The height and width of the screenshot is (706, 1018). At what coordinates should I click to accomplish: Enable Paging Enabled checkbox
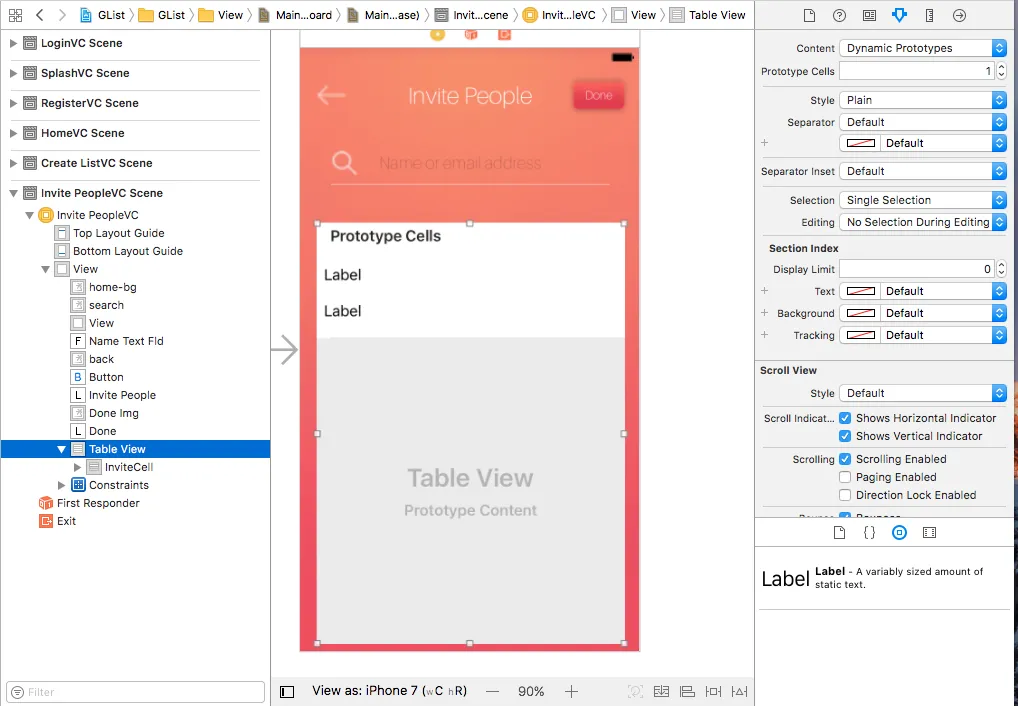pyautogui.click(x=845, y=477)
